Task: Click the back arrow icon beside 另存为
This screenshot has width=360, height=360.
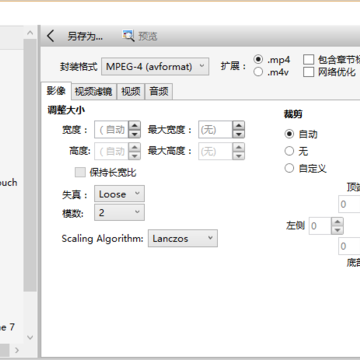Action: coord(50,36)
